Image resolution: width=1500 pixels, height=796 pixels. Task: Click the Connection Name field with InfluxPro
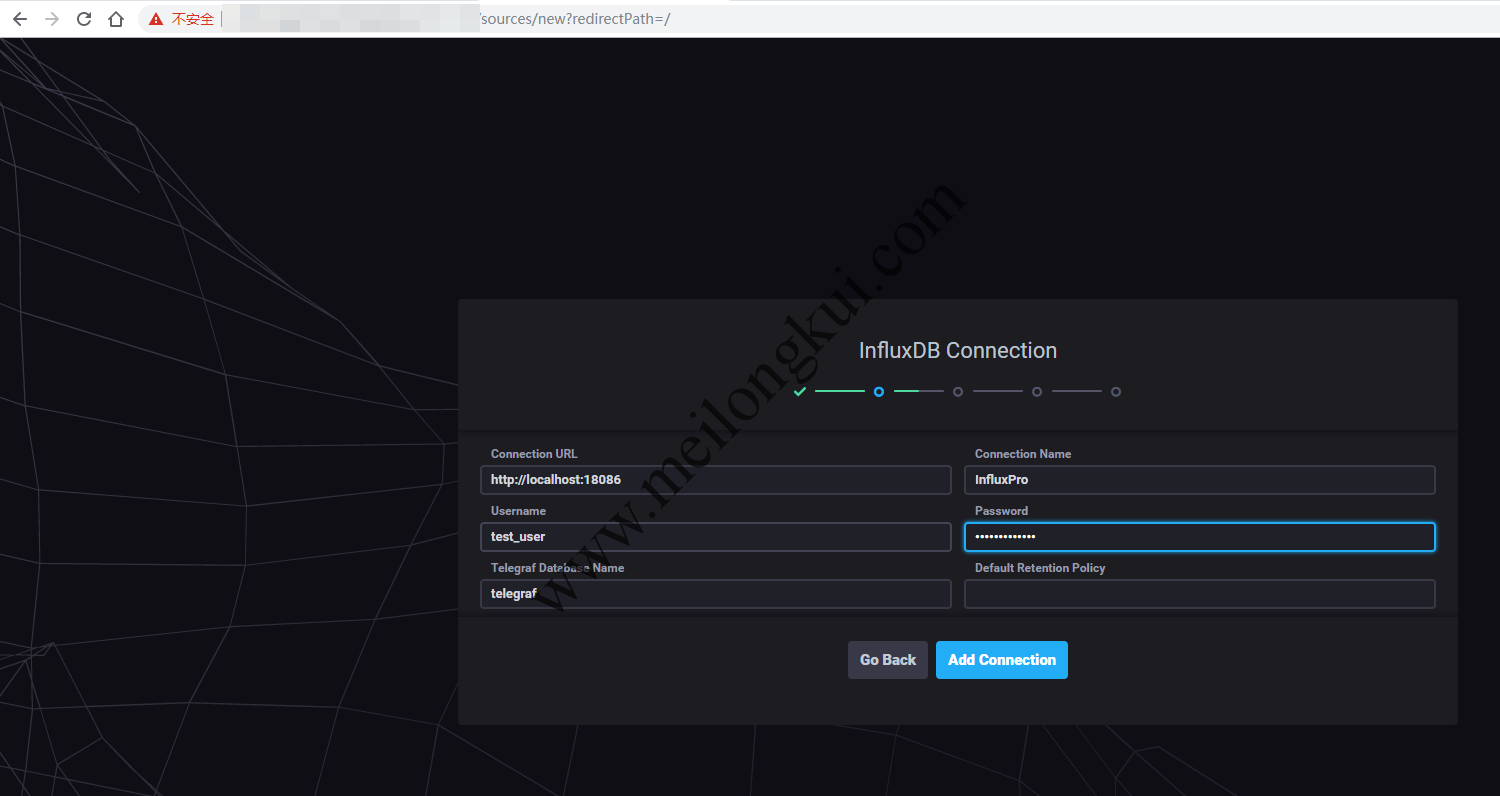1200,480
